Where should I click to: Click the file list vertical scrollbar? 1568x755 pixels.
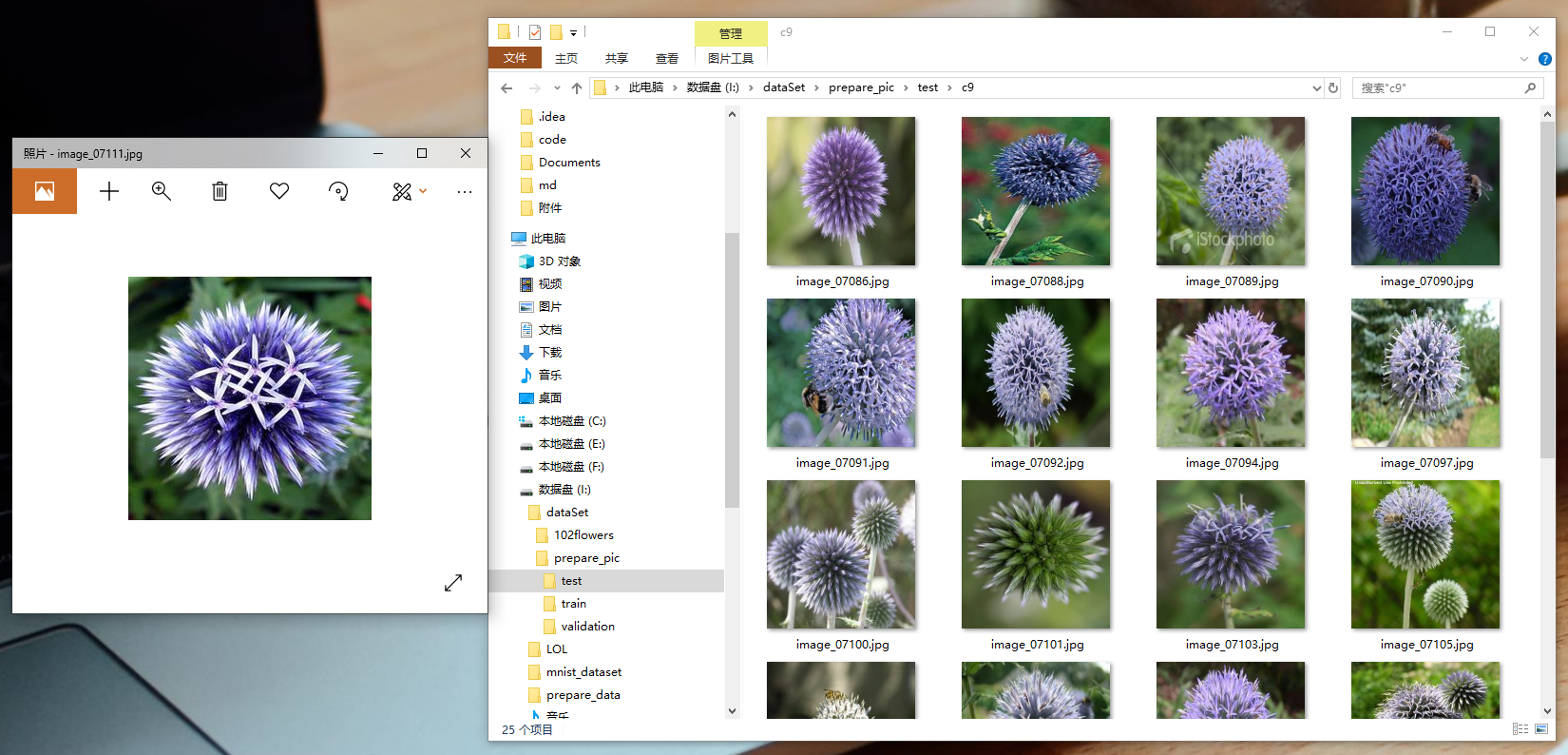tap(1547, 290)
